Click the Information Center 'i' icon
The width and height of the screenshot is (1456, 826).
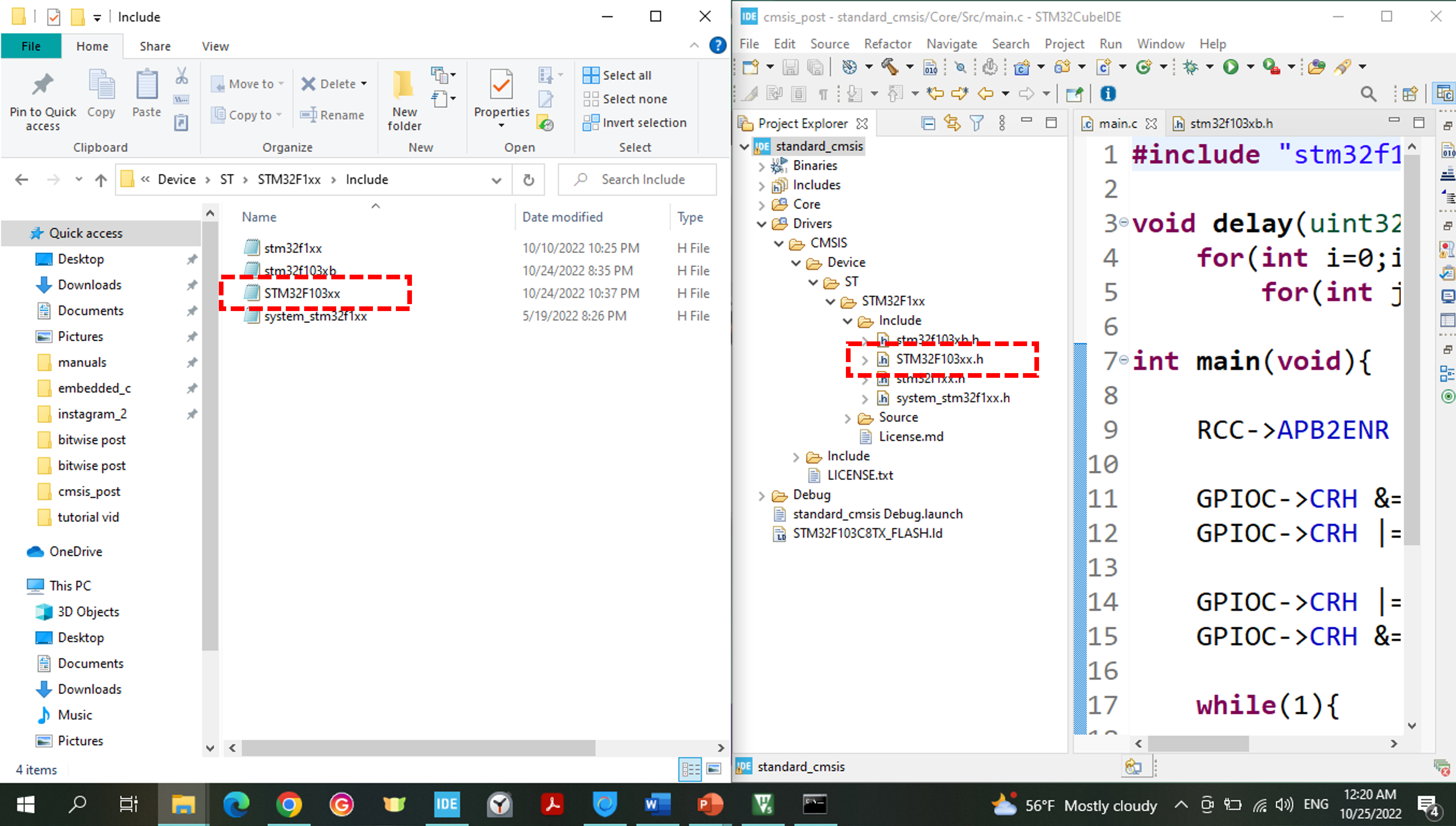tap(1108, 93)
